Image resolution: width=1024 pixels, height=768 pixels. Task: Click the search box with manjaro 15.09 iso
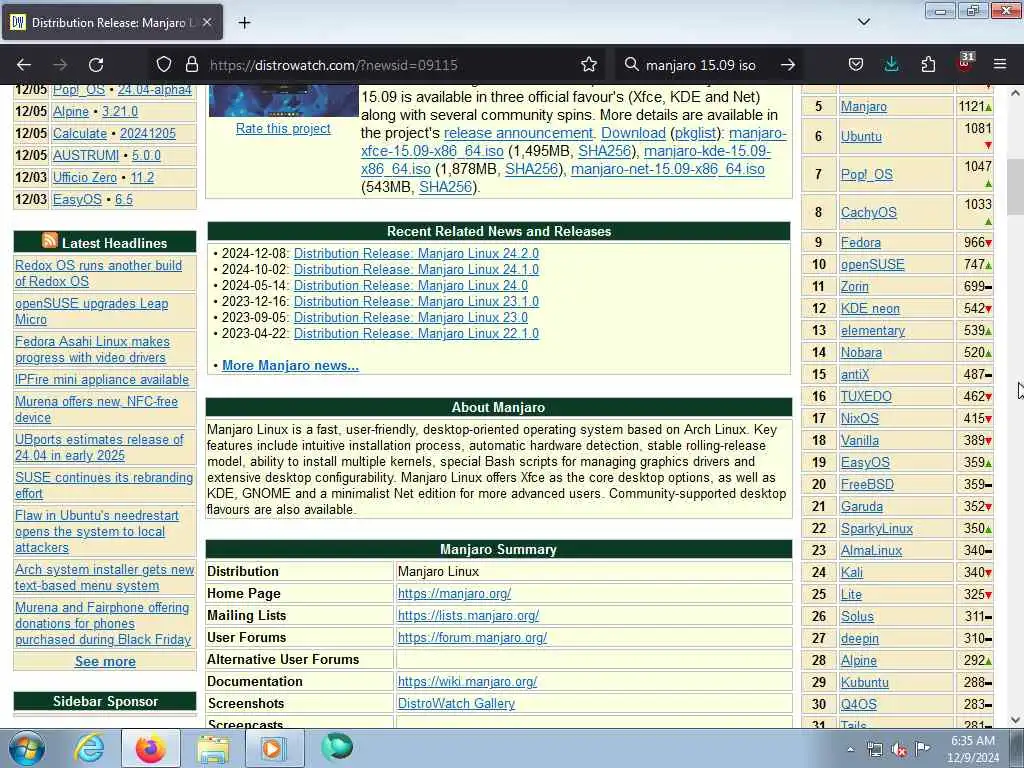pyautogui.click(x=701, y=65)
